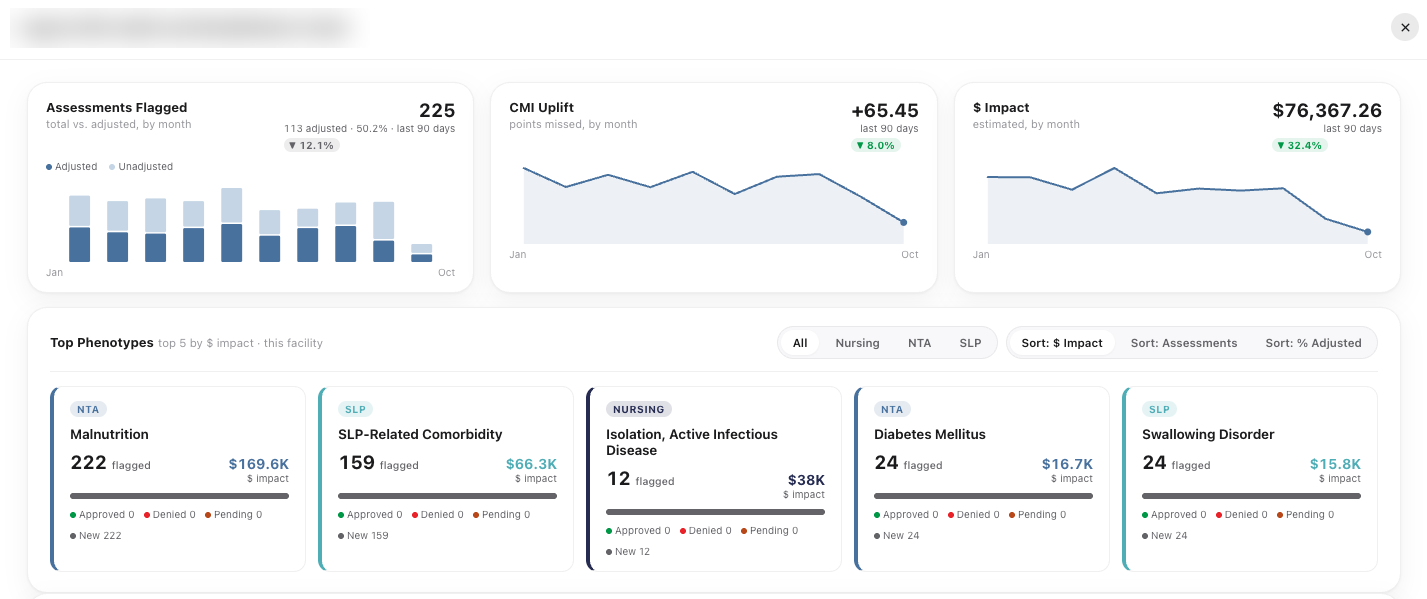Click the $66.3K impact value
This screenshot has height=599, width=1427.
pos(531,464)
